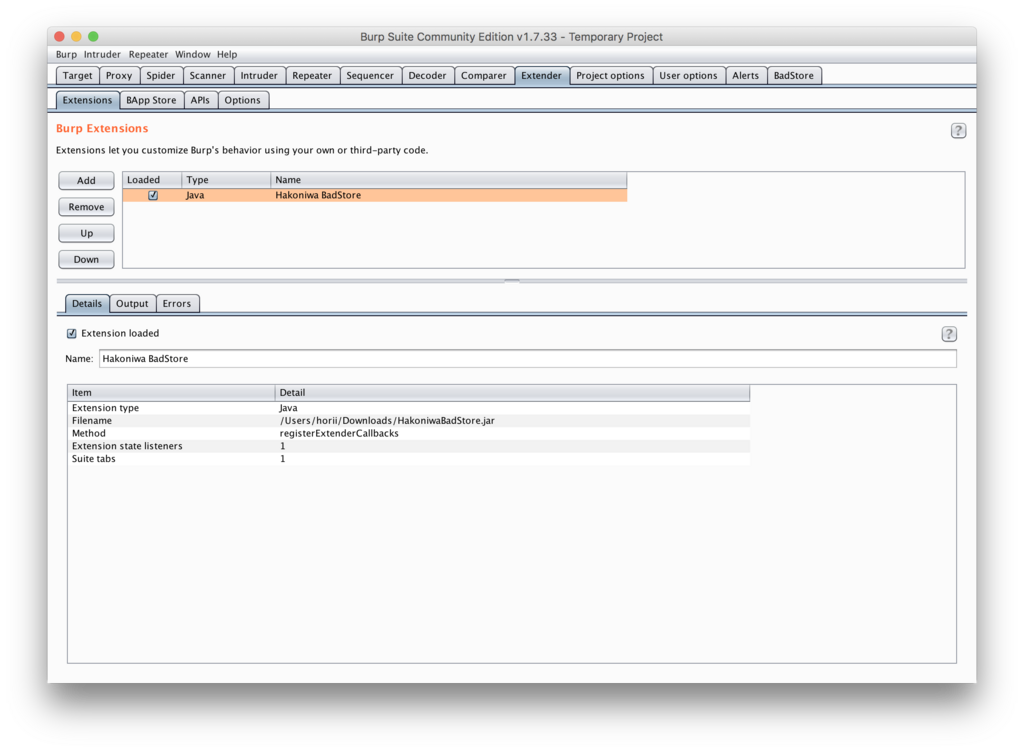Open the Repeater menu in menu bar
Screen dimensions: 1024x751
[148, 55]
